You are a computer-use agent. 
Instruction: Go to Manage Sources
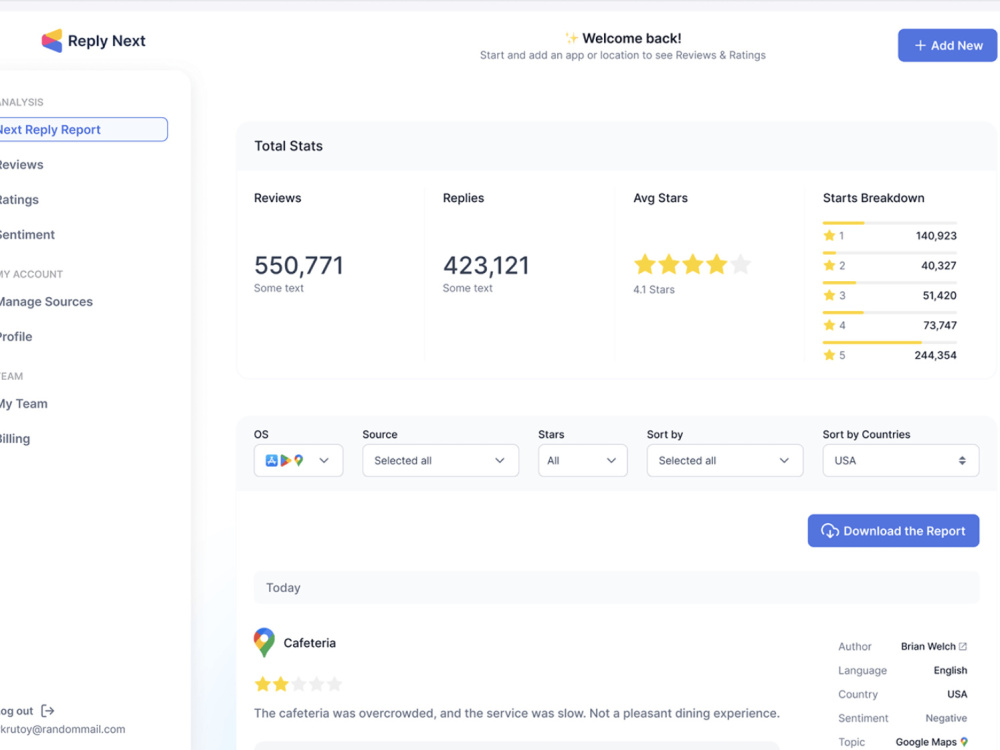tap(46, 302)
